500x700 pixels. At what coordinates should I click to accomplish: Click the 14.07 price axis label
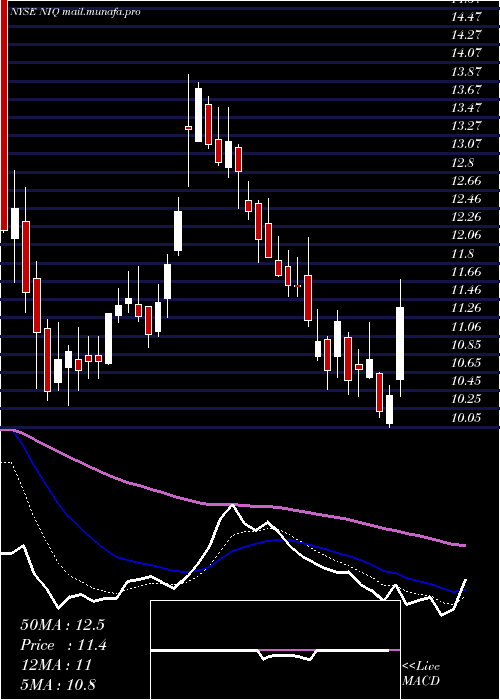[x=466, y=53]
